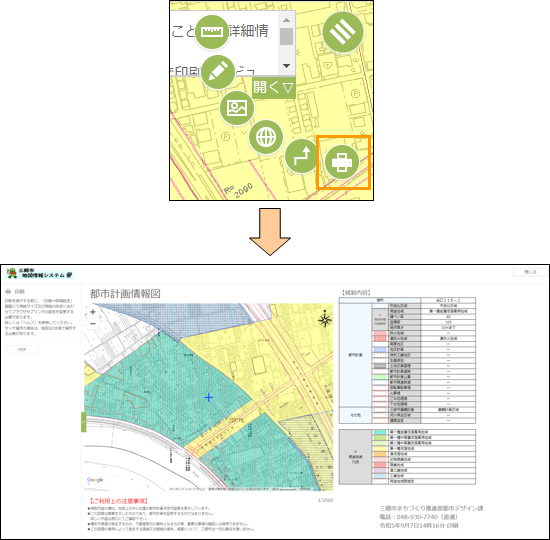
Task: Click the small print icon beside 印刷
Action: point(8,292)
